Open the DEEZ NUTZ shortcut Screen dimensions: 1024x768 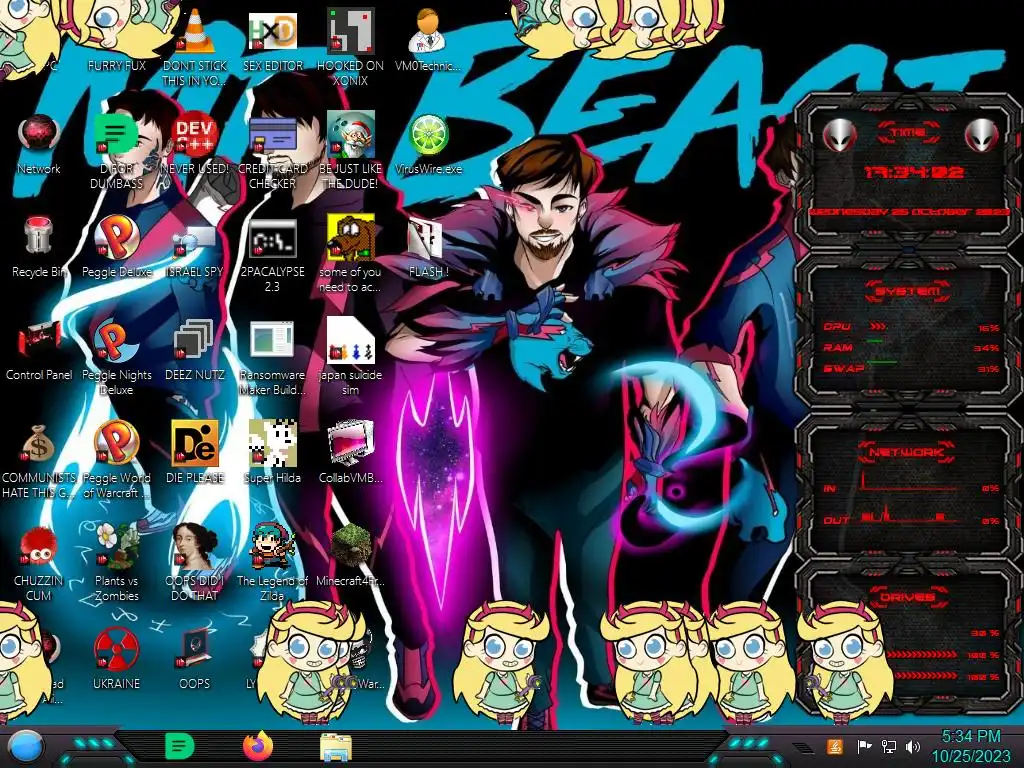(x=195, y=340)
